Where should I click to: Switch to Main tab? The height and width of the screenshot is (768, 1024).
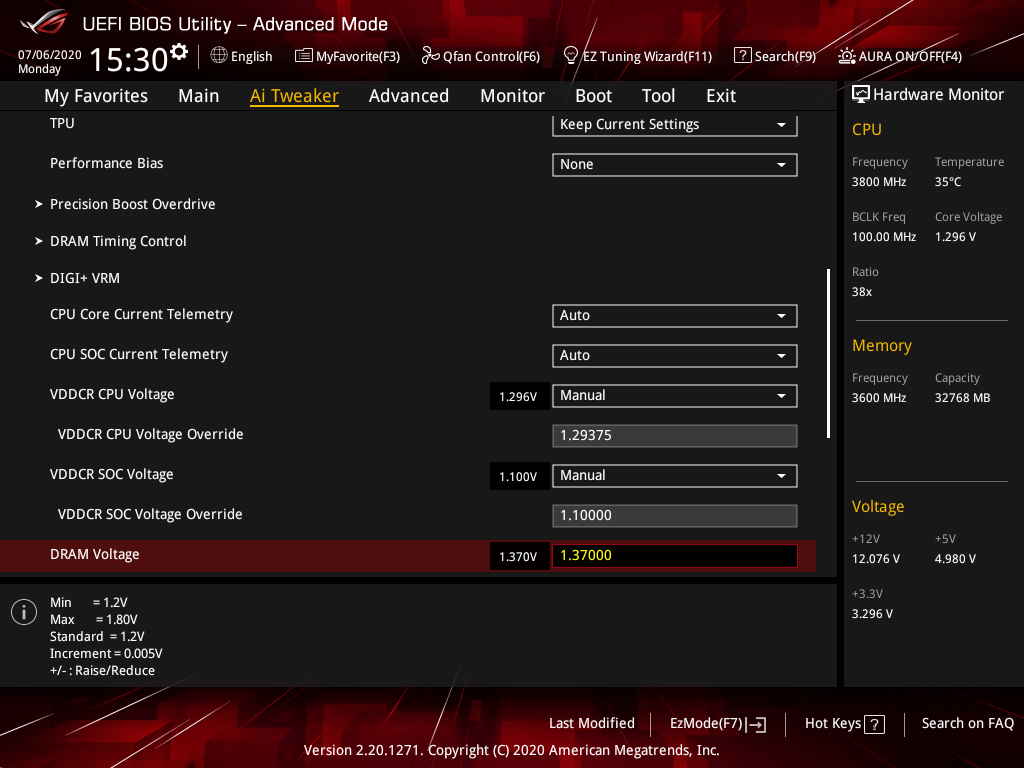(x=199, y=96)
